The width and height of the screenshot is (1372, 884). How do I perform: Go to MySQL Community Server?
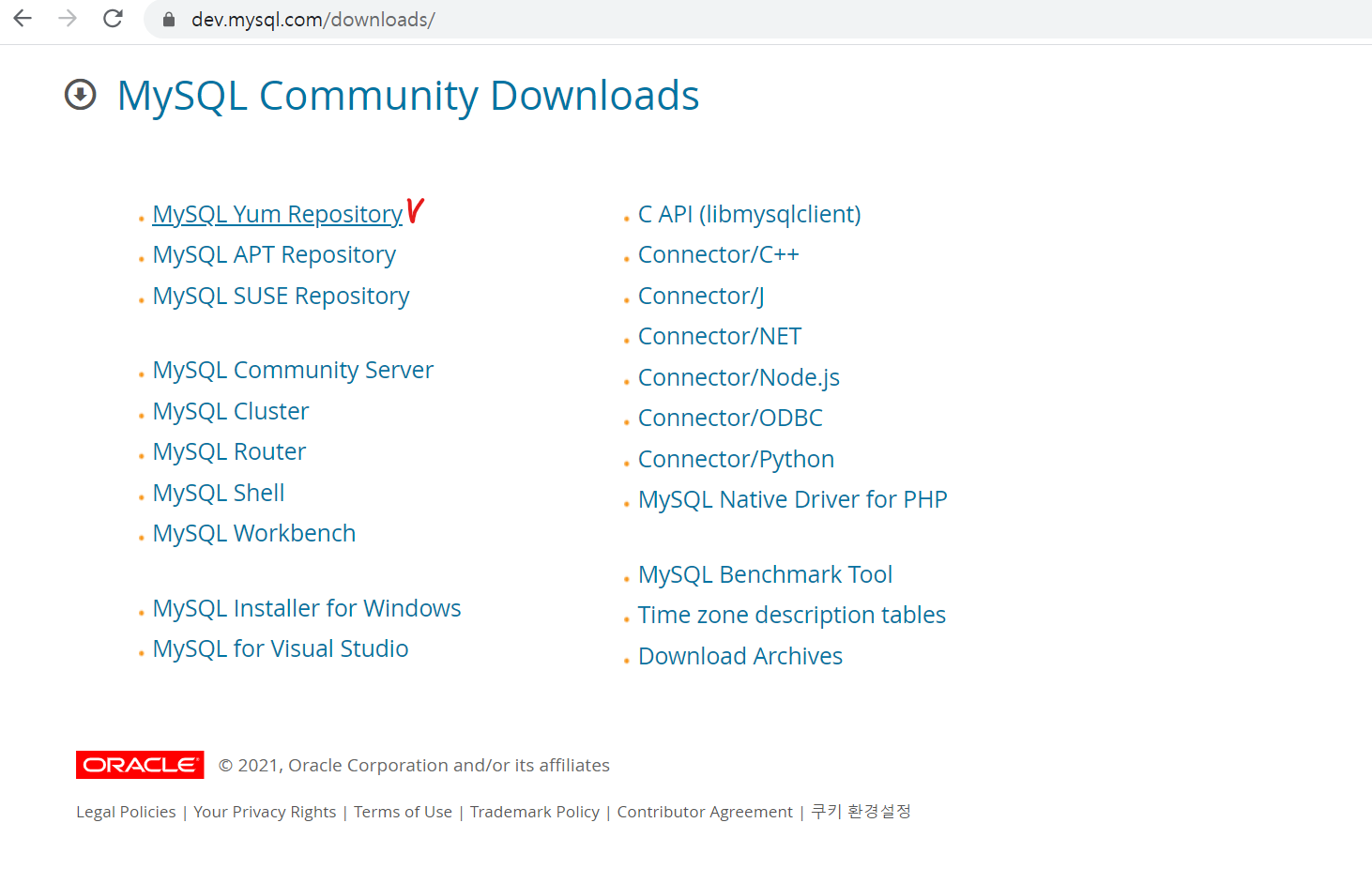pyautogui.click(x=293, y=370)
